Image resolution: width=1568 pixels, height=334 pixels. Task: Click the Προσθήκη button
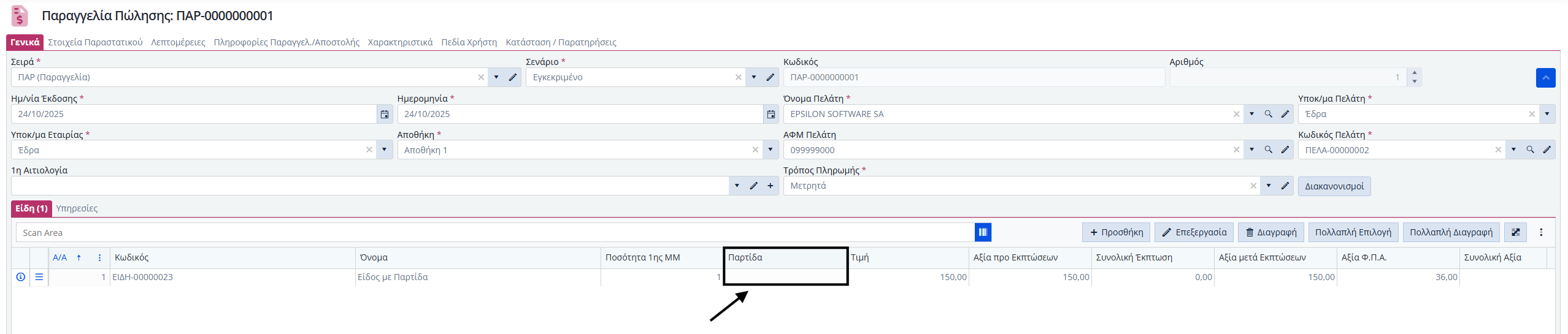(x=1115, y=232)
